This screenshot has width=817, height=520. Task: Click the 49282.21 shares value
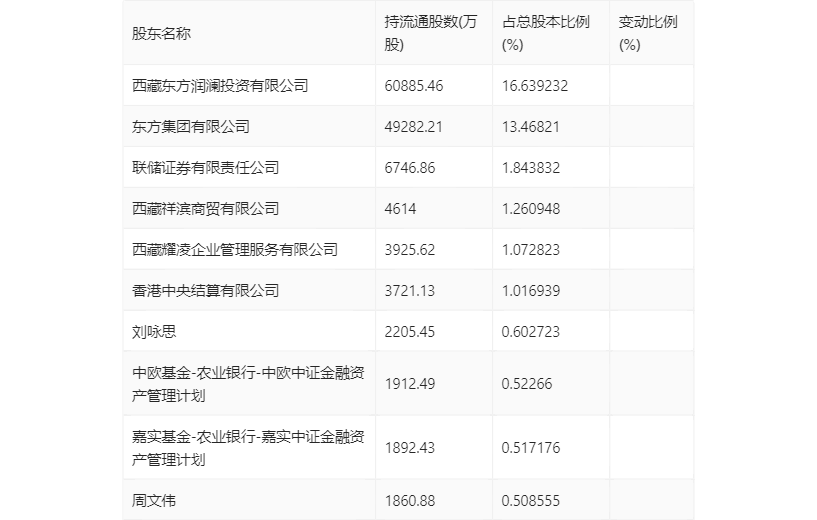coord(414,127)
